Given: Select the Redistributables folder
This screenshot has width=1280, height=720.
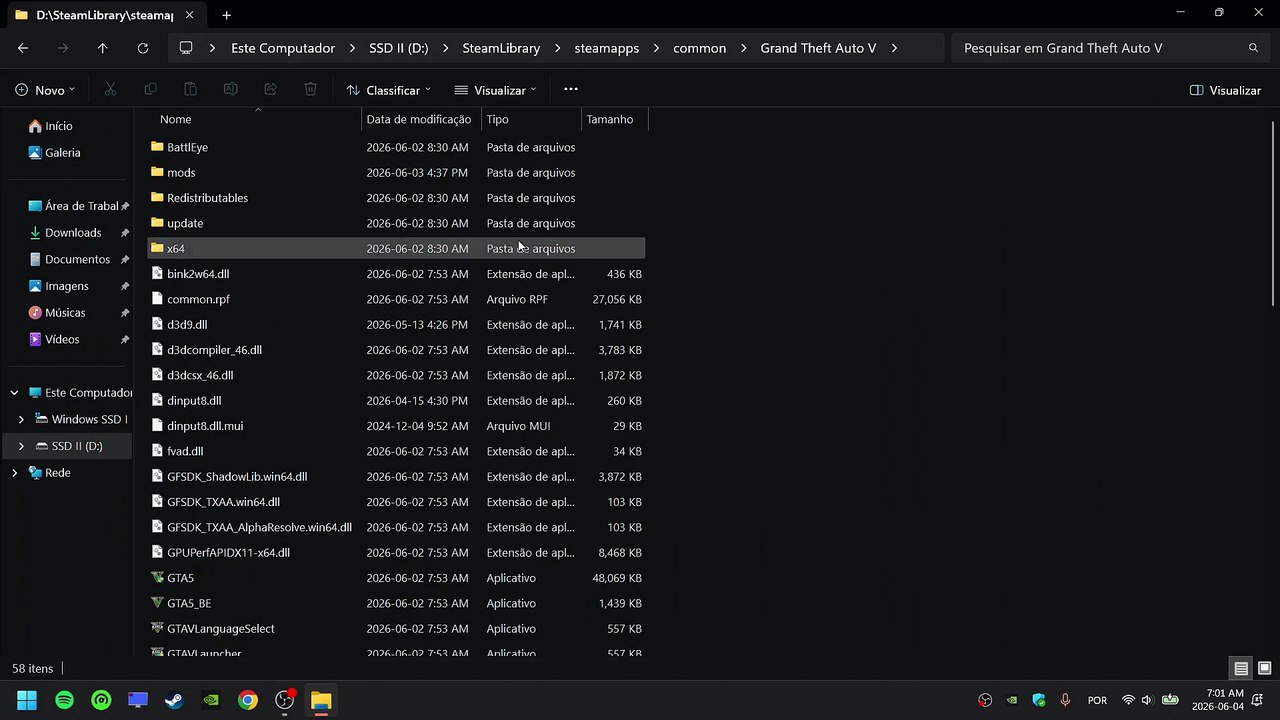Looking at the screenshot, I should pyautogui.click(x=396, y=198).
